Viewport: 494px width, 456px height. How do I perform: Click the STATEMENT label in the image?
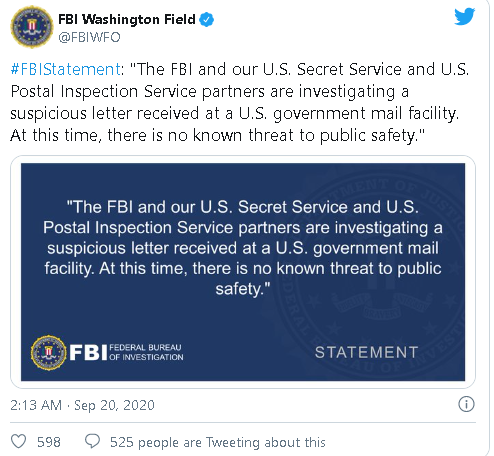tap(366, 352)
